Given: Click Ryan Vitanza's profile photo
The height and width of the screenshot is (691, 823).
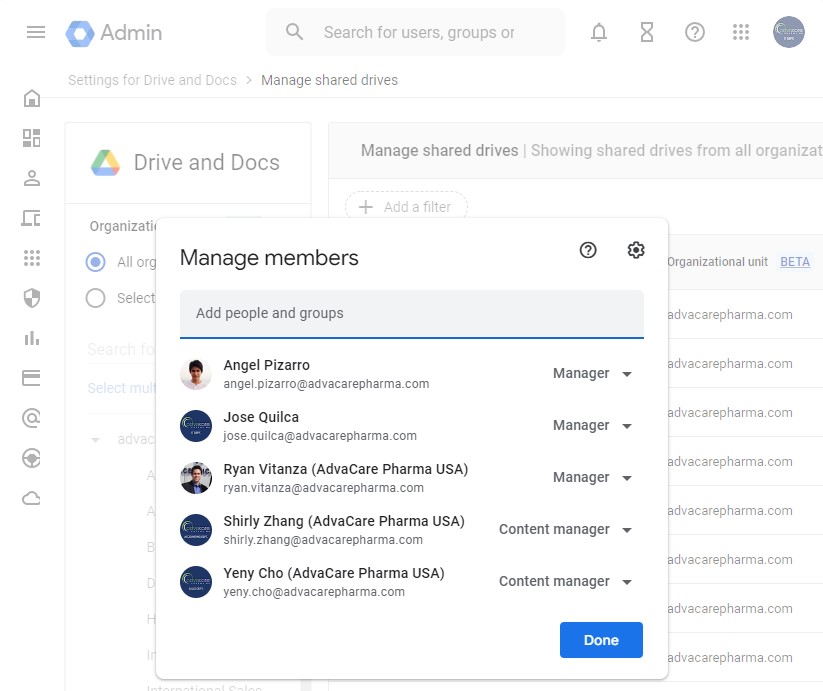Looking at the screenshot, I should click(196, 478).
